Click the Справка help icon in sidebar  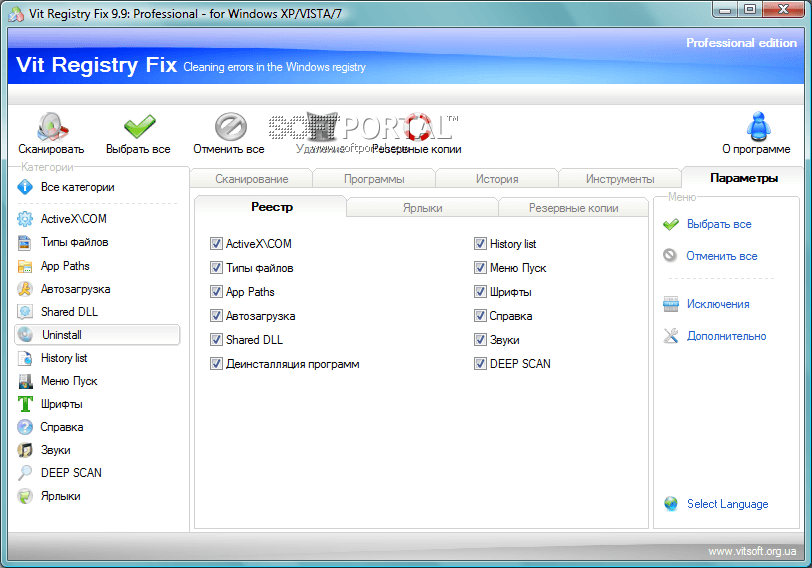25,427
